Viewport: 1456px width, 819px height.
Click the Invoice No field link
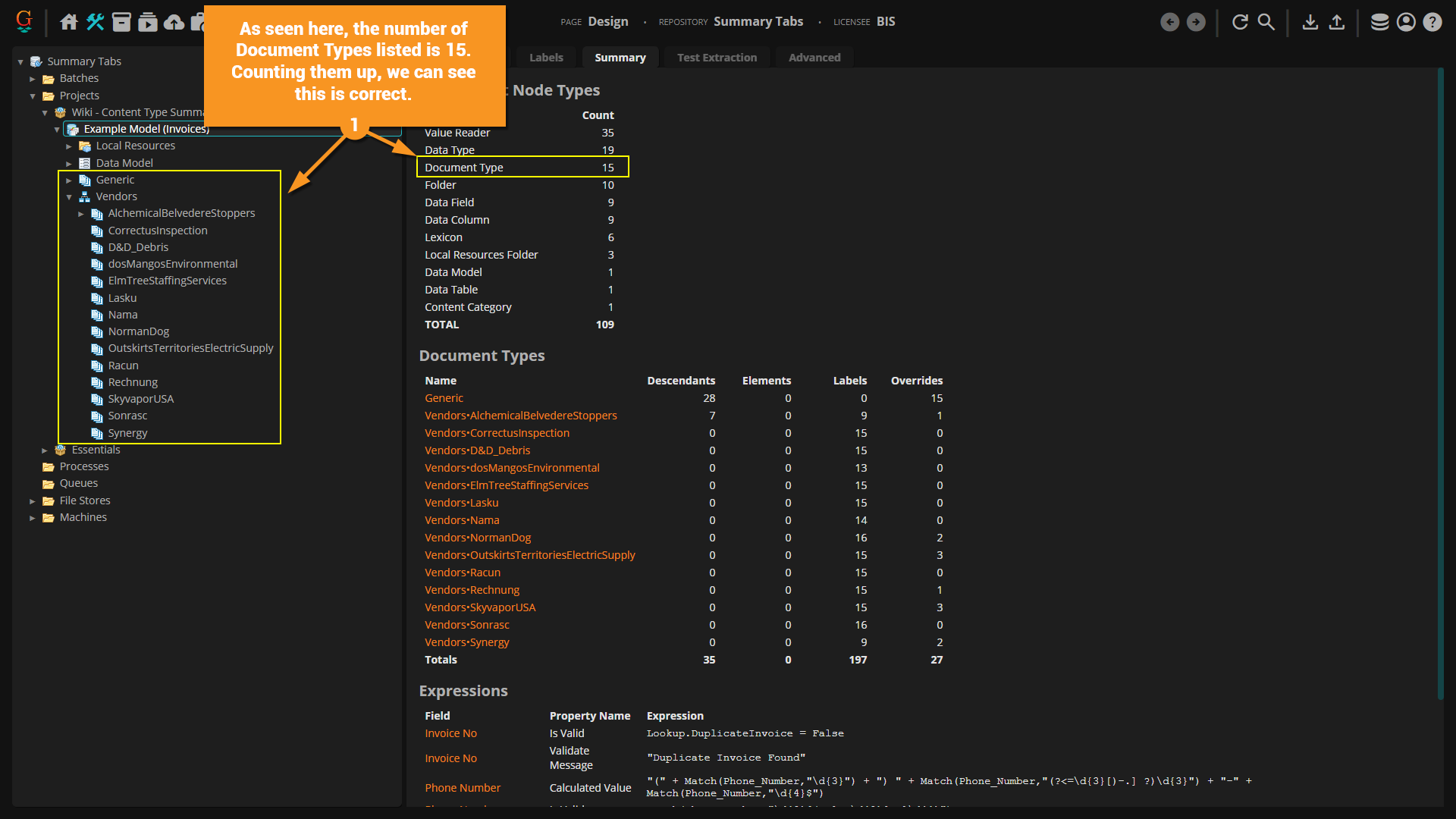(450, 733)
